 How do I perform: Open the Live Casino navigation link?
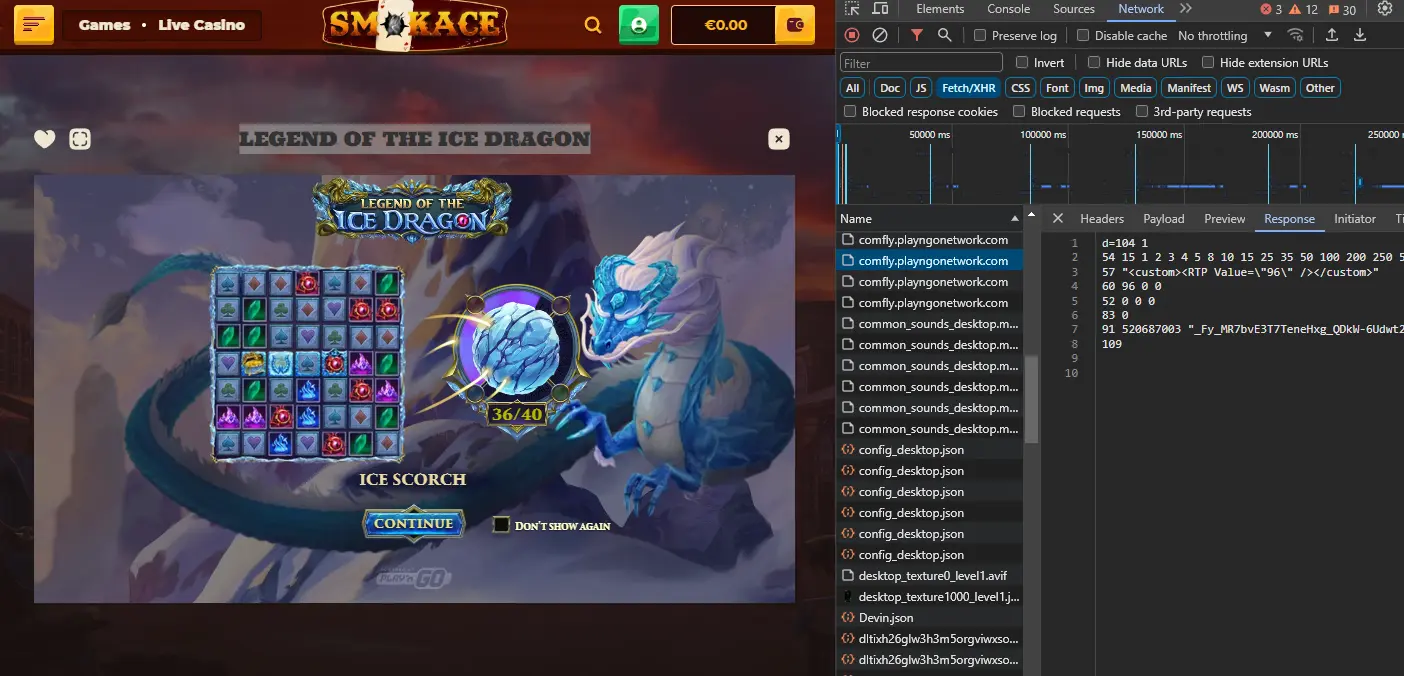point(201,25)
